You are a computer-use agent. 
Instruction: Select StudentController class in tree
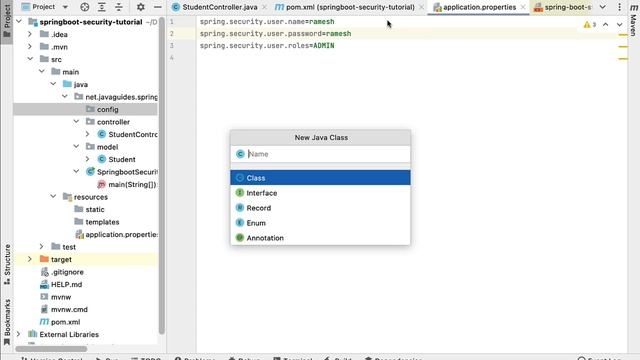click(x=133, y=134)
